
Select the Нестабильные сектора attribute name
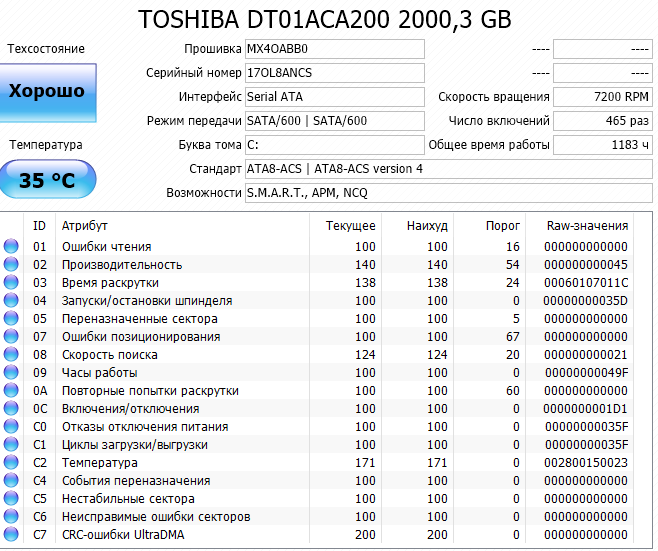coord(128,499)
